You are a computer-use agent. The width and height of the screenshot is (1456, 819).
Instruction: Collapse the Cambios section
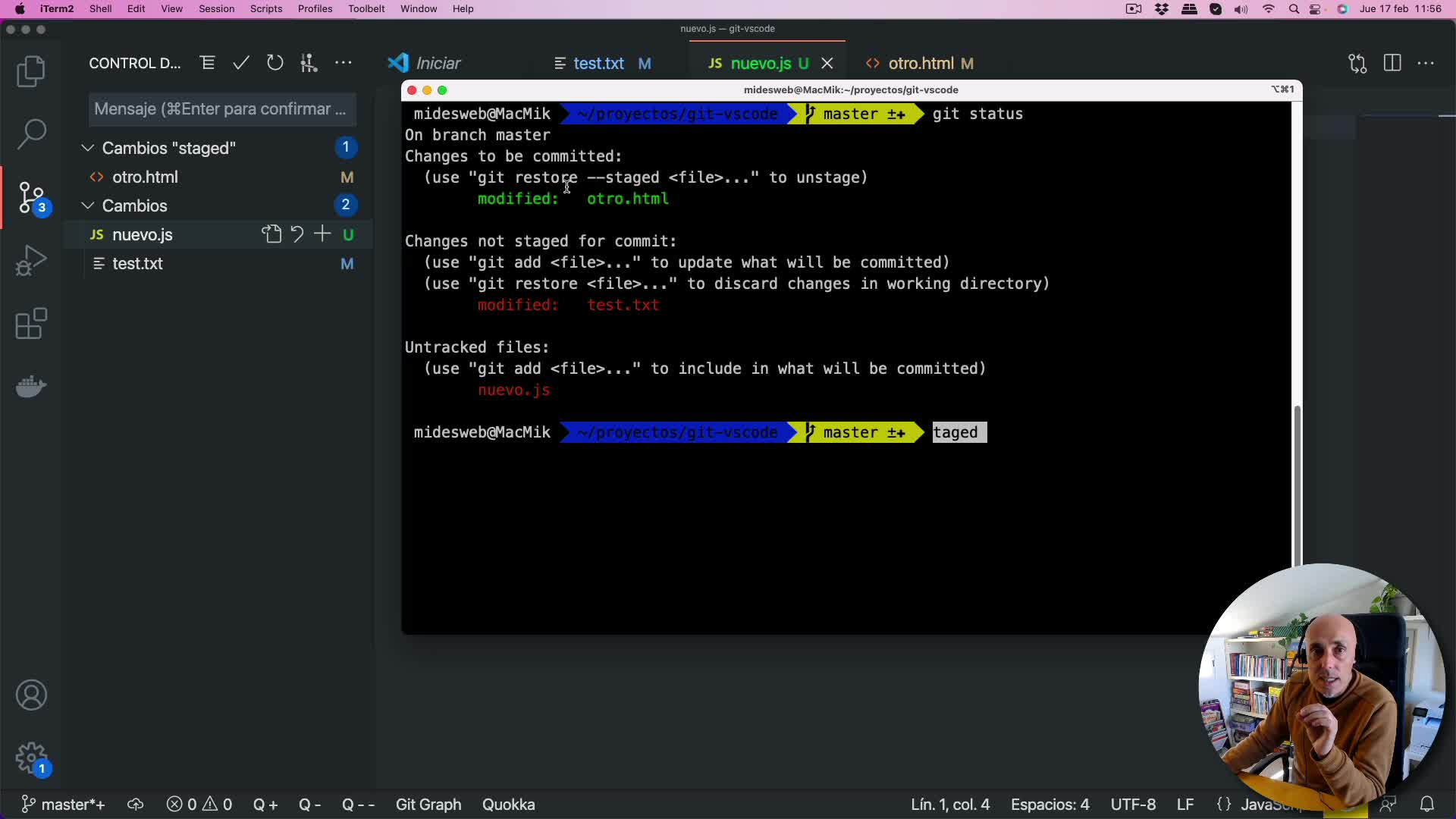click(87, 205)
